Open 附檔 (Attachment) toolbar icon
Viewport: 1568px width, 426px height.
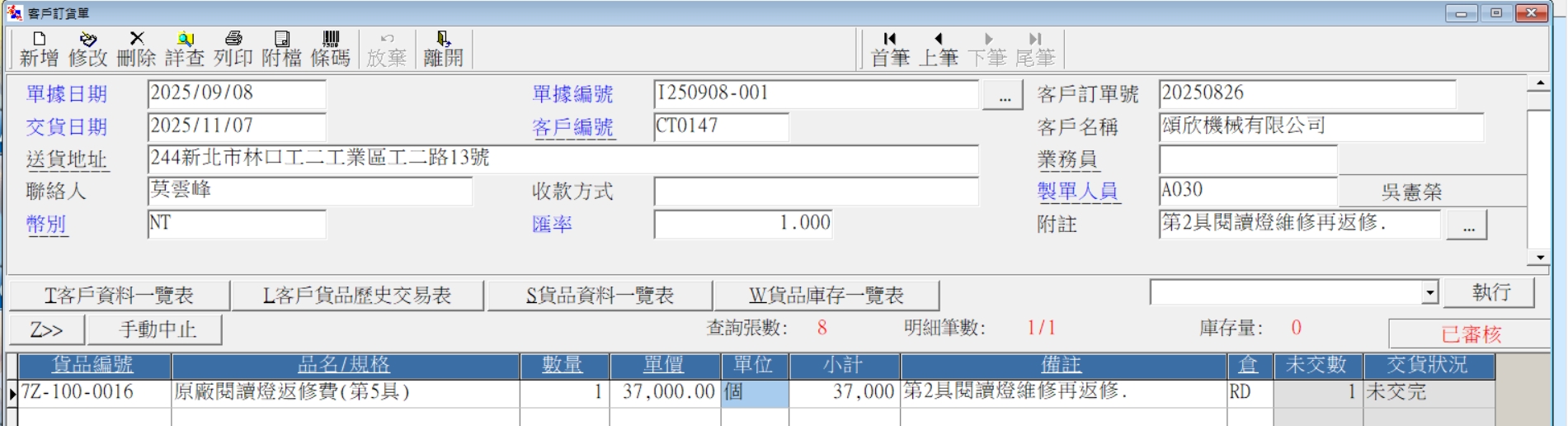[281, 49]
